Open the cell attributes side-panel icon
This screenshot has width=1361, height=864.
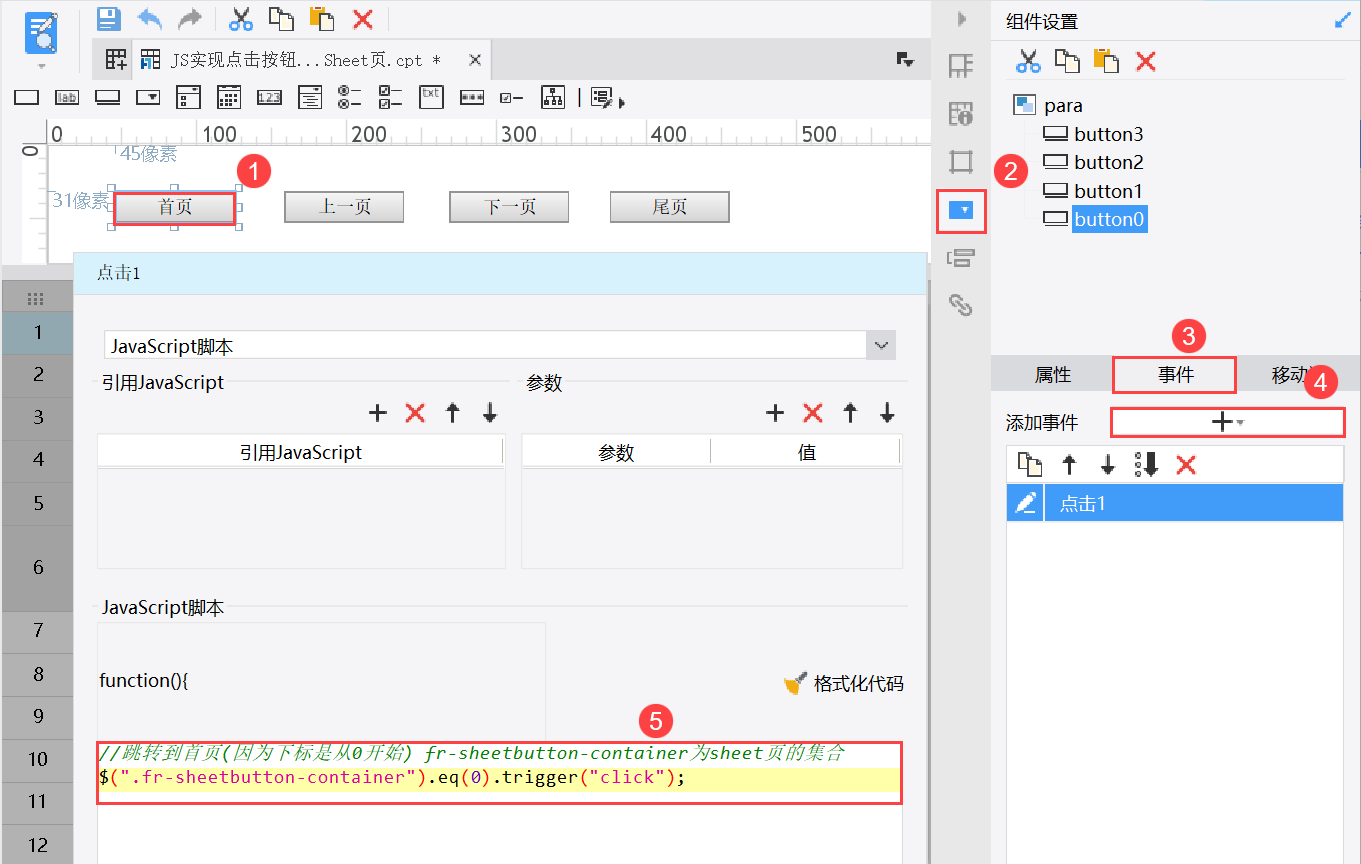[961, 114]
